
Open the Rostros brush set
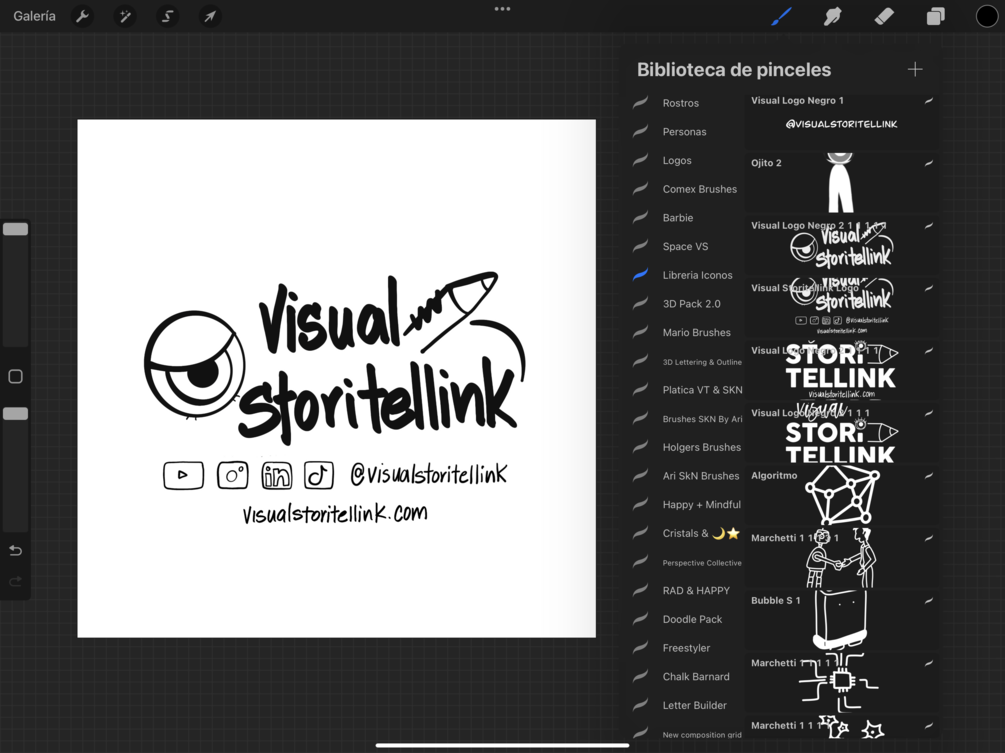[686, 103]
